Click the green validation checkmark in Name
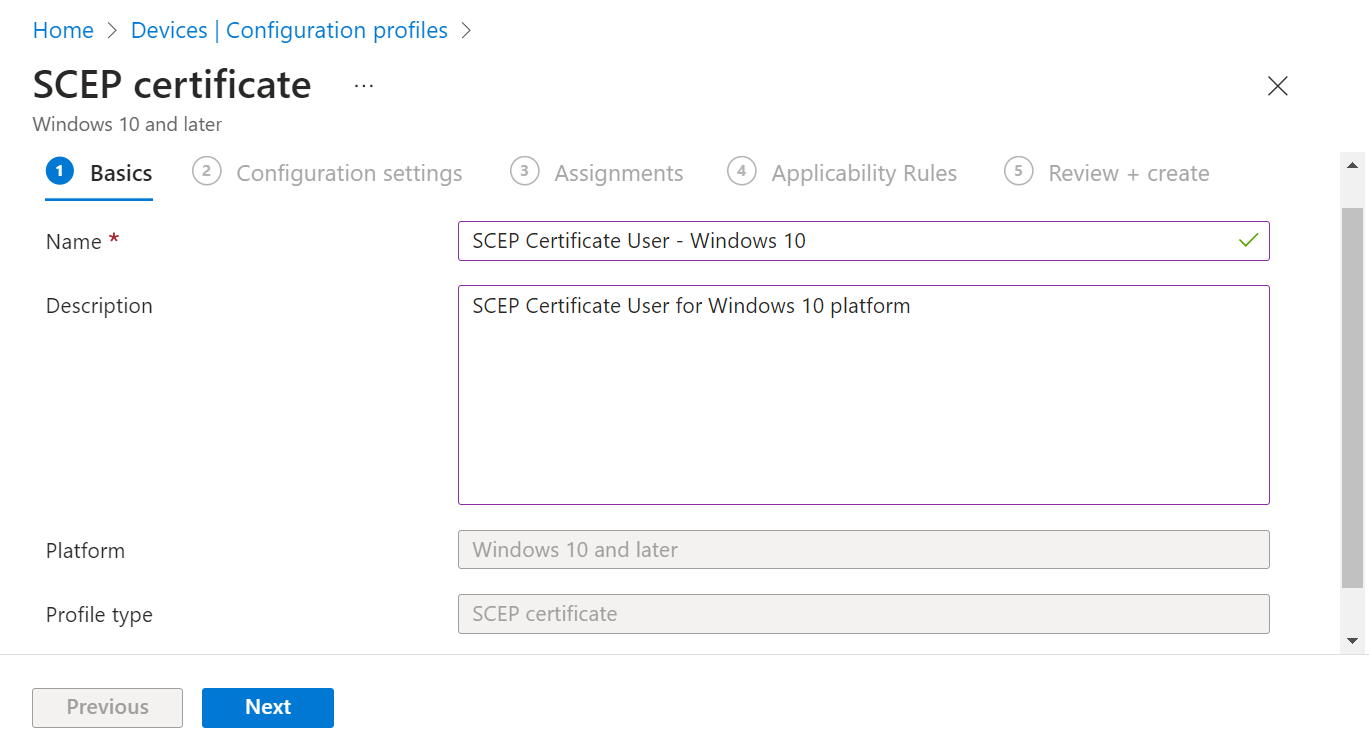This screenshot has height=741, width=1369. point(1248,241)
